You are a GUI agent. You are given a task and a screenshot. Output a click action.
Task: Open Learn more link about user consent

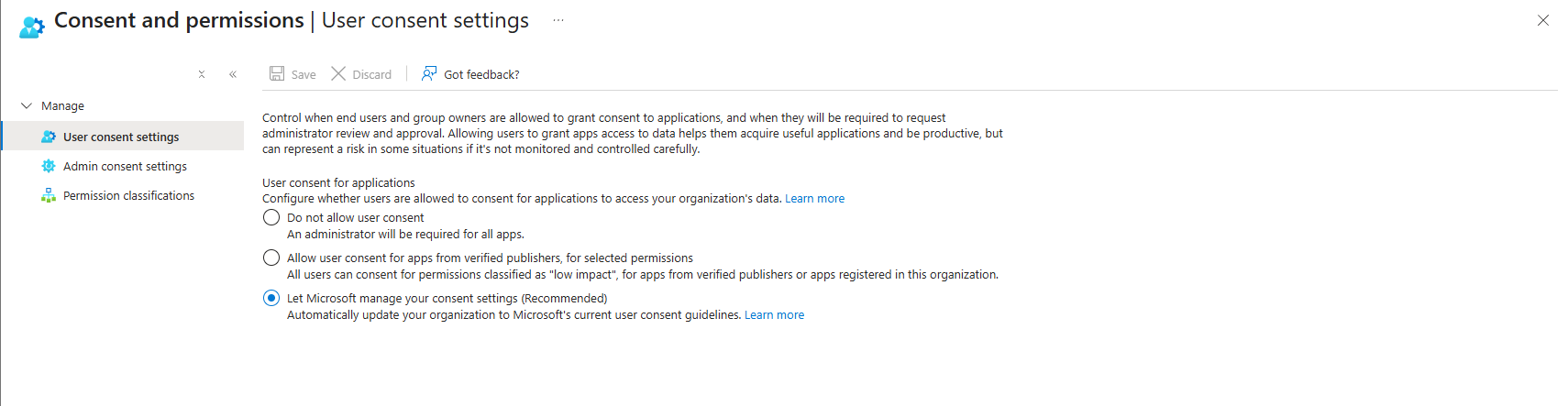pos(814,198)
